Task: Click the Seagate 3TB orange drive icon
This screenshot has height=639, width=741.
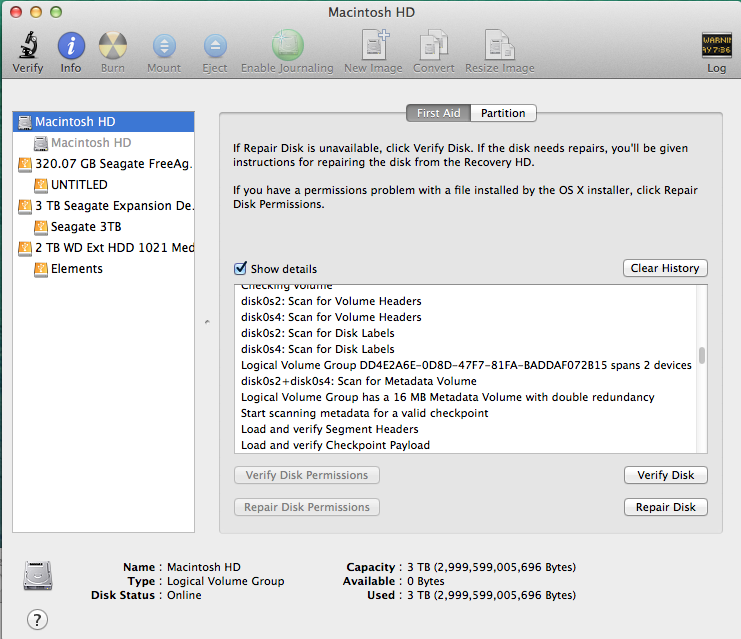Action: (41, 227)
